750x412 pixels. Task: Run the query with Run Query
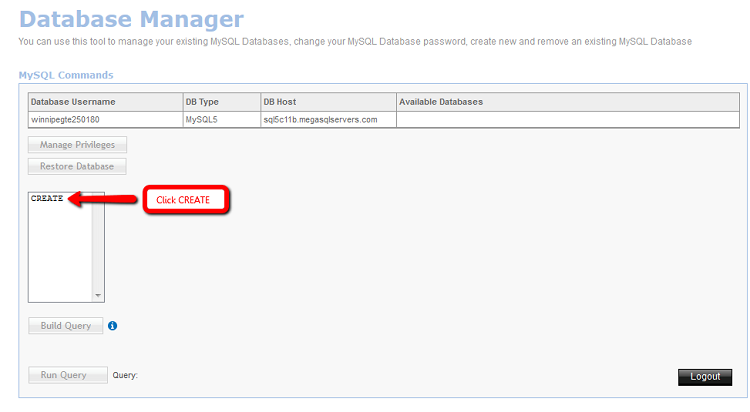tap(68, 375)
